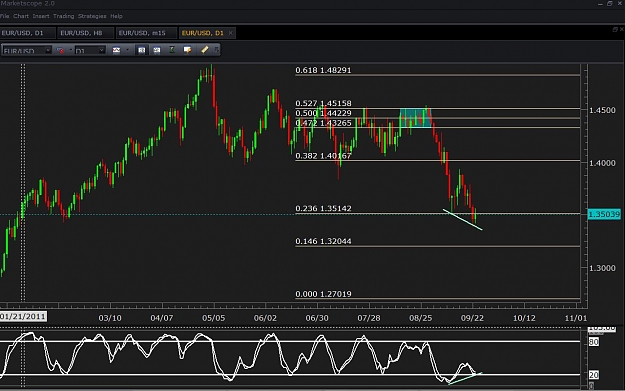Click the 0.236 1.35142 Fibonacci label

click(x=323, y=208)
